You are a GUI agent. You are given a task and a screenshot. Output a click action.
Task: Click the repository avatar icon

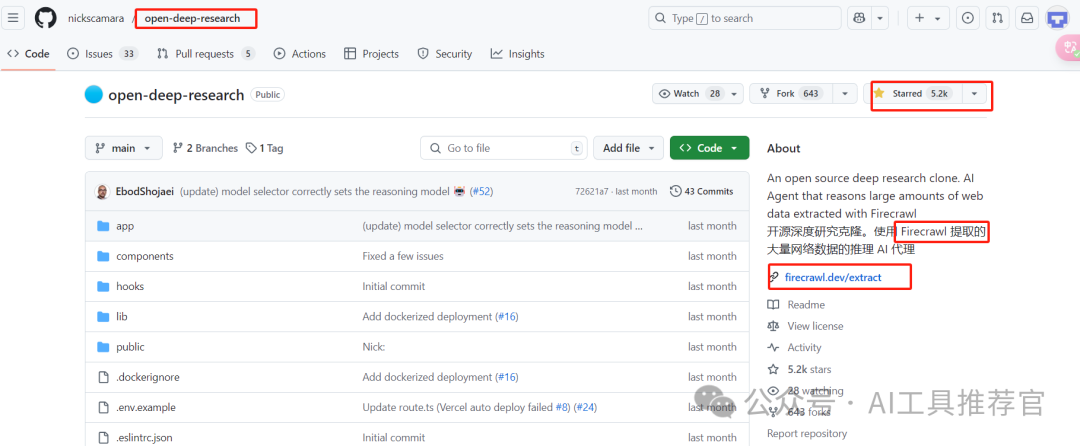point(94,94)
